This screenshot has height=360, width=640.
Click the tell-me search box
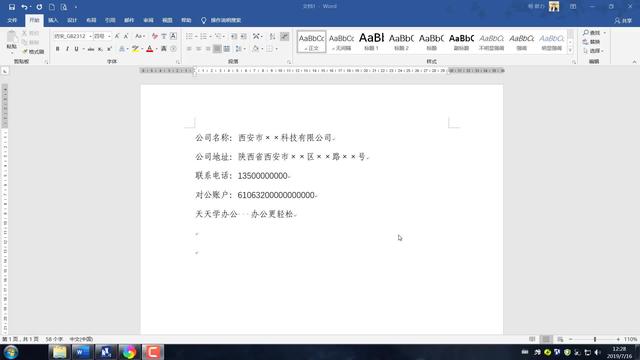tap(221, 20)
